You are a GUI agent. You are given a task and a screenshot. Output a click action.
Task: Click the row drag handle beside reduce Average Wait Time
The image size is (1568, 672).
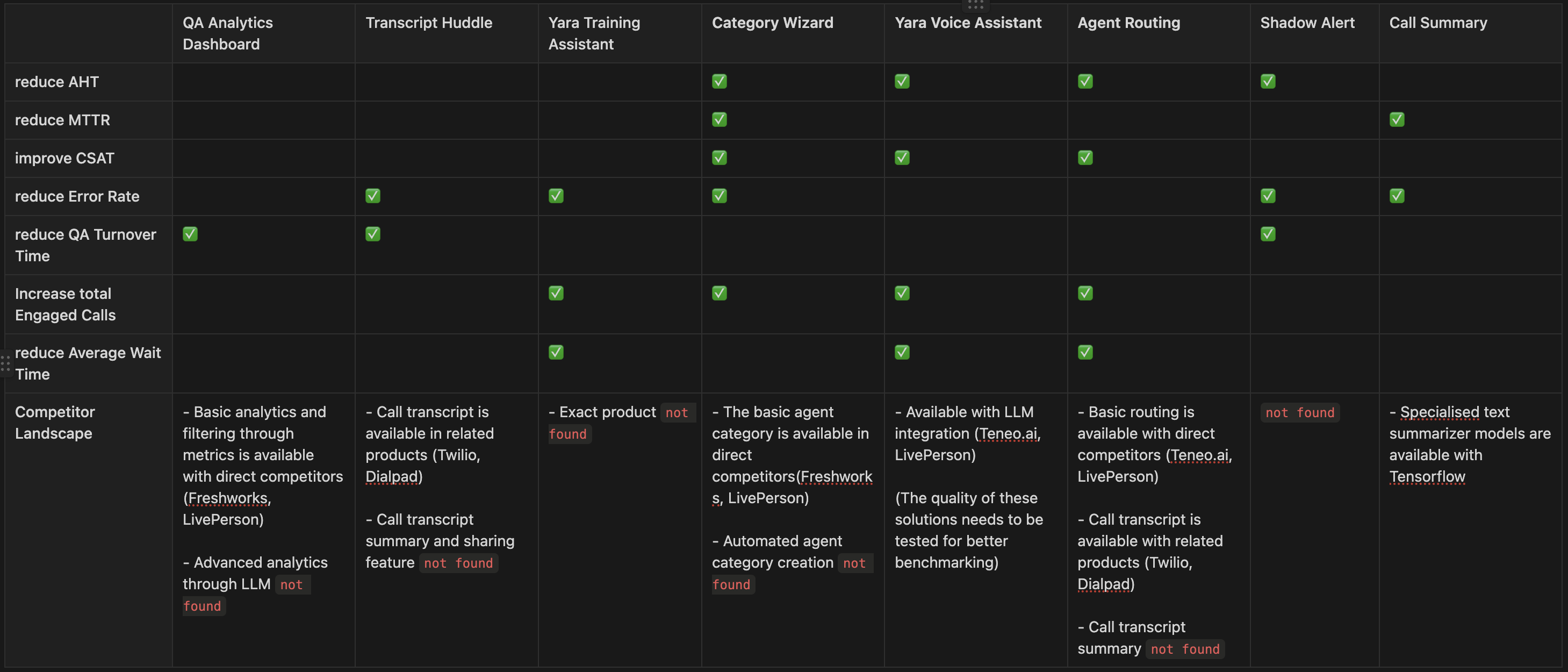(5, 364)
